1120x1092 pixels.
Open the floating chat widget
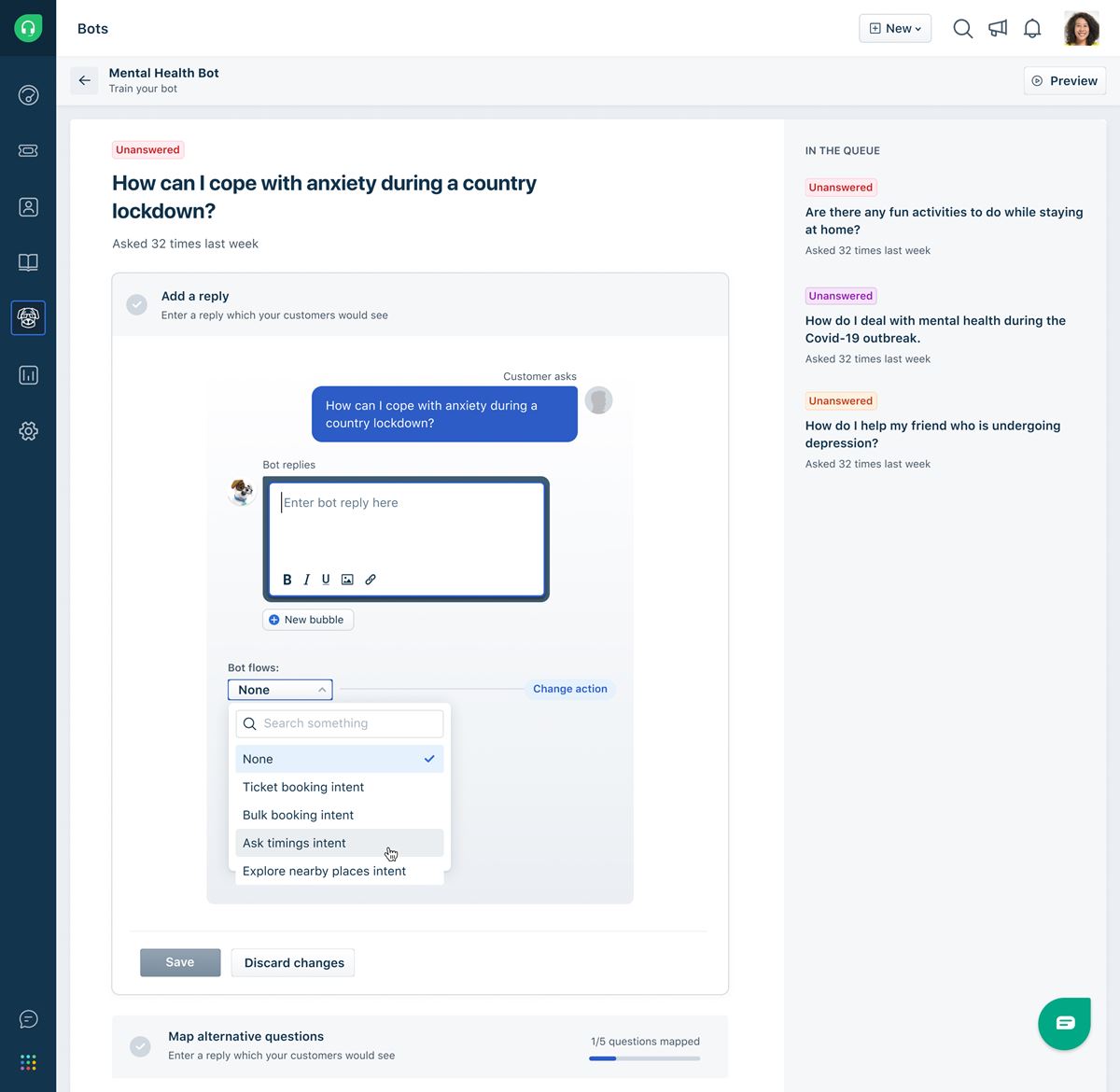coord(1064,1023)
